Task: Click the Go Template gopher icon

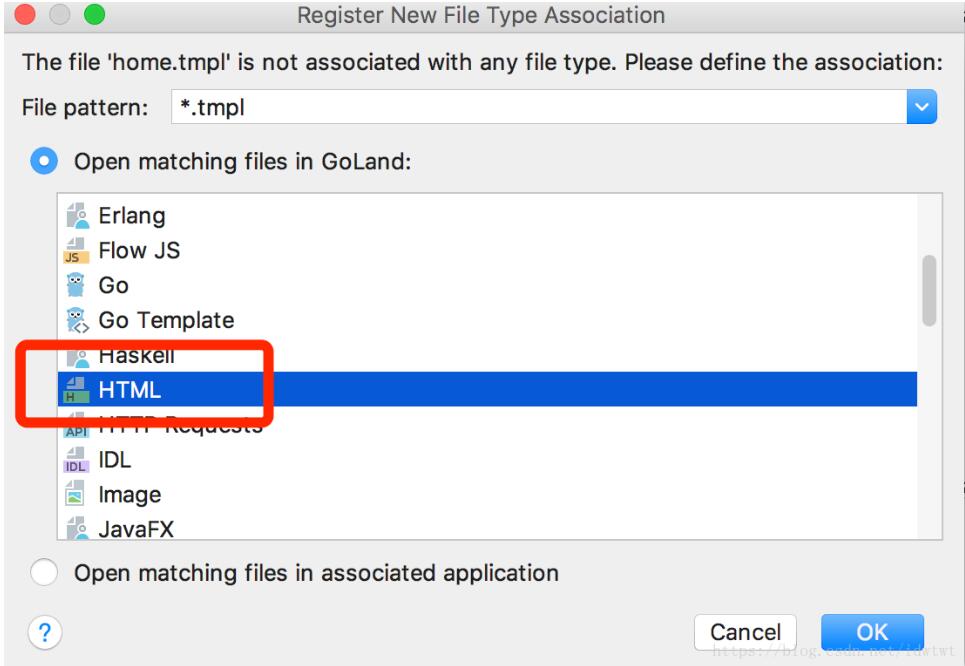Action: [x=76, y=321]
